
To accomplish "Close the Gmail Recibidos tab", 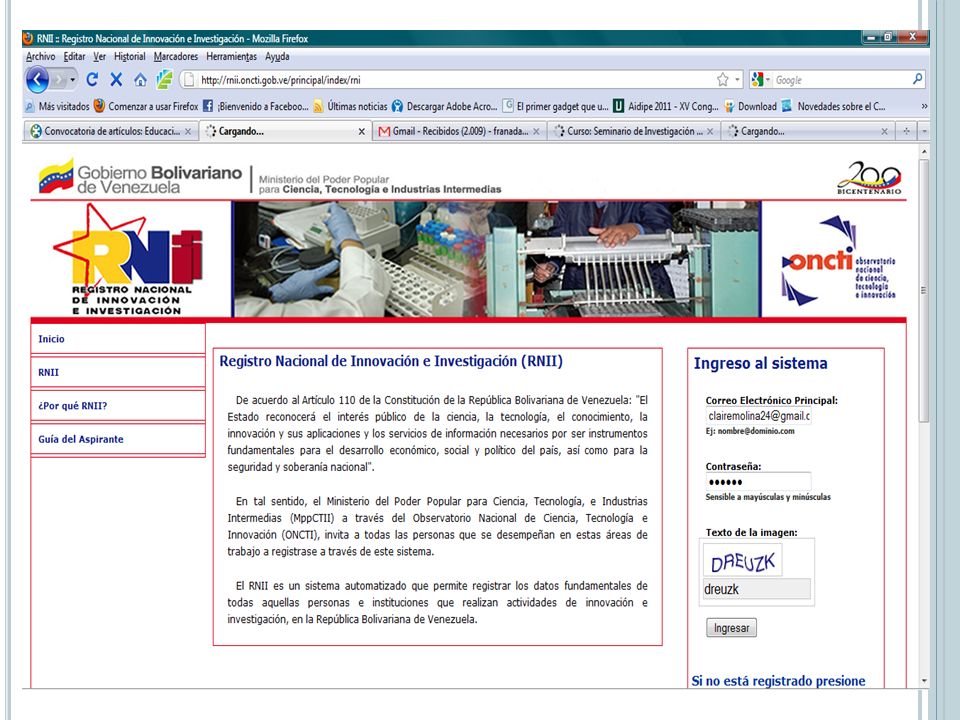I will click(536, 131).
